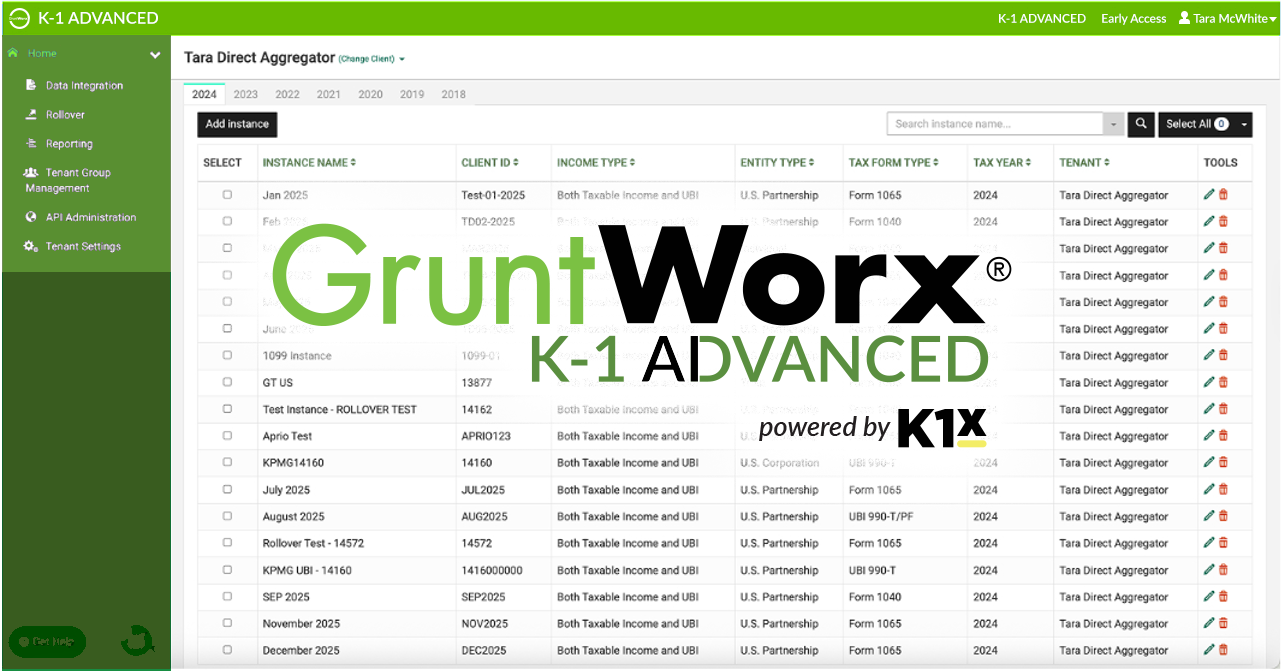The width and height of the screenshot is (1283, 671).
Task: Click the search magnifying glass button
Action: (1140, 124)
